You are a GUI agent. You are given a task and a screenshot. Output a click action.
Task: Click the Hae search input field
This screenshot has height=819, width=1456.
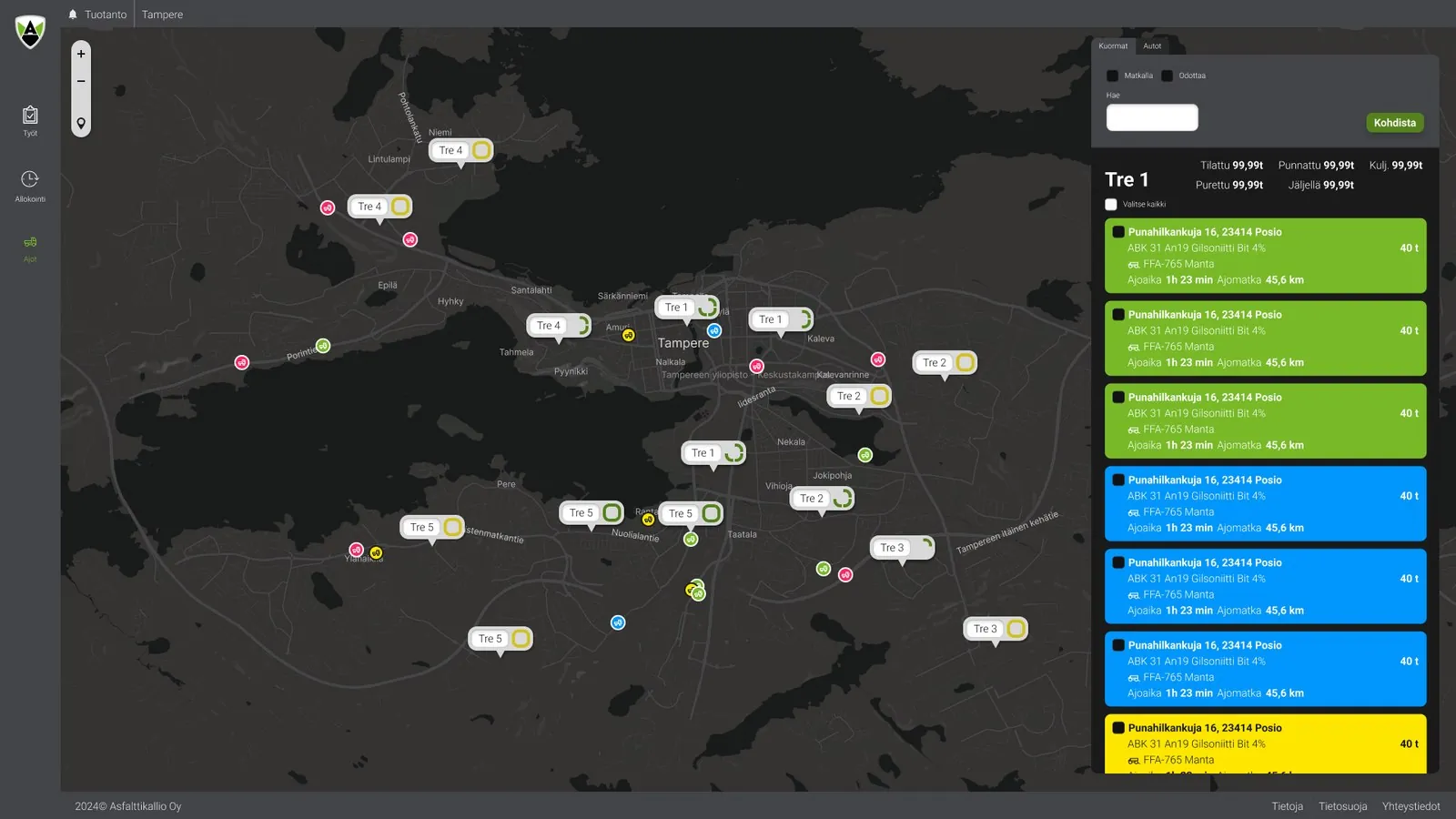(1152, 117)
